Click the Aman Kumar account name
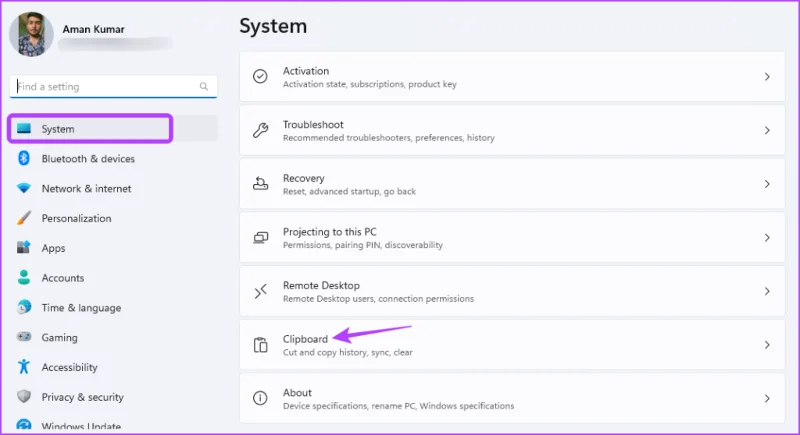The image size is (800, 435). pyautogui.click(x=93, y=29)
